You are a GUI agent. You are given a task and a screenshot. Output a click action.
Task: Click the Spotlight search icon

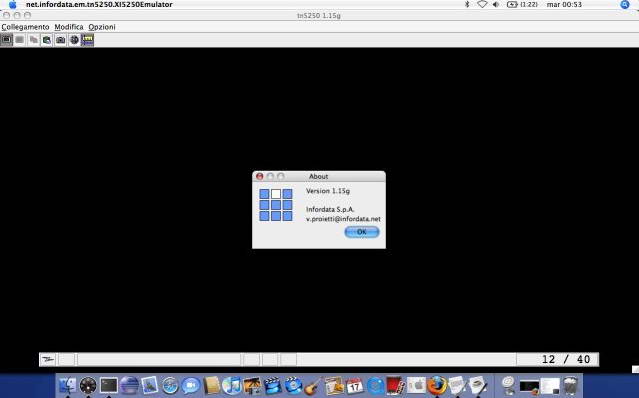click(x=625, y=4)
